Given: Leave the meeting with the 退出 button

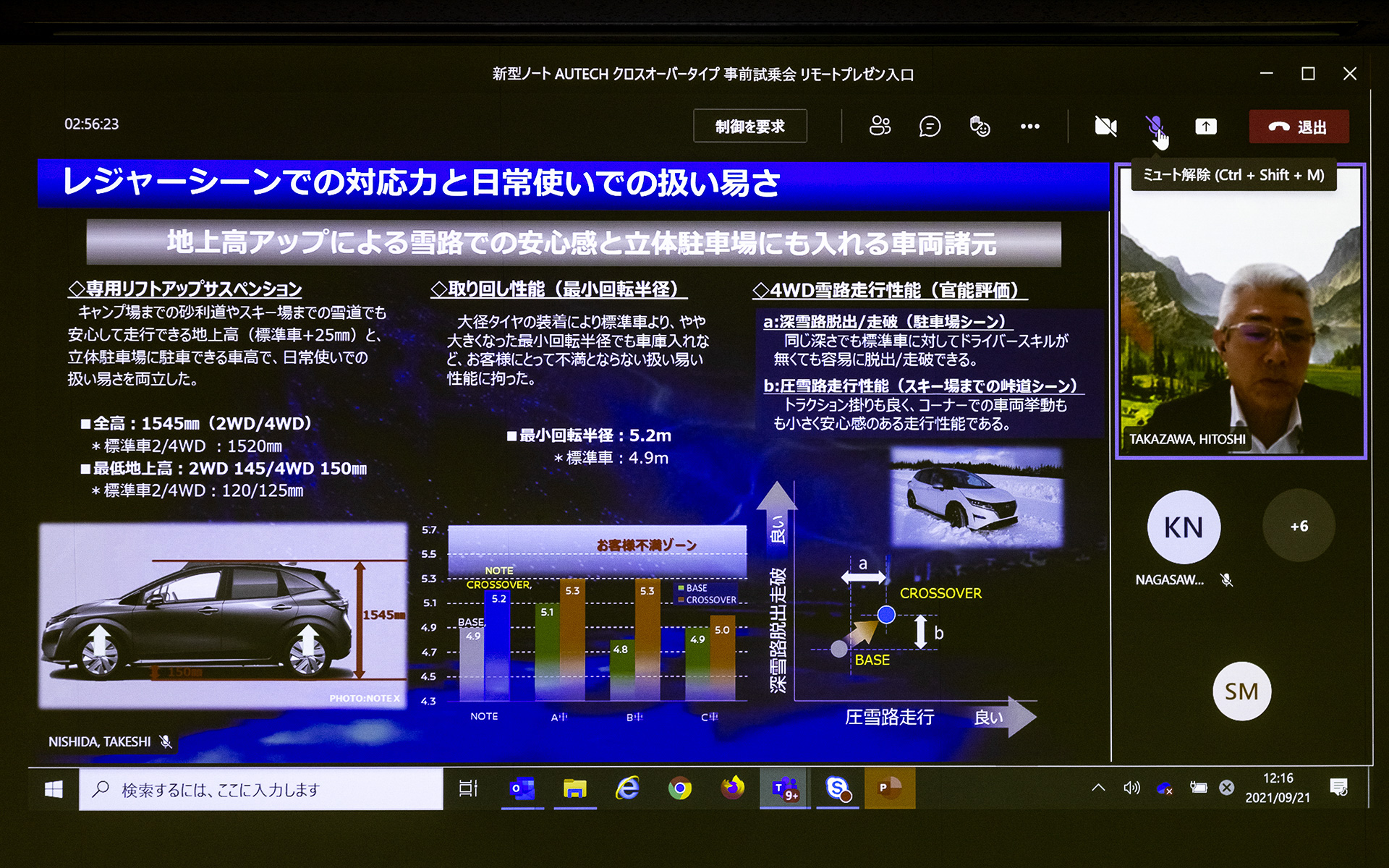Looking at the screenshot, I should pos(1299,126).
